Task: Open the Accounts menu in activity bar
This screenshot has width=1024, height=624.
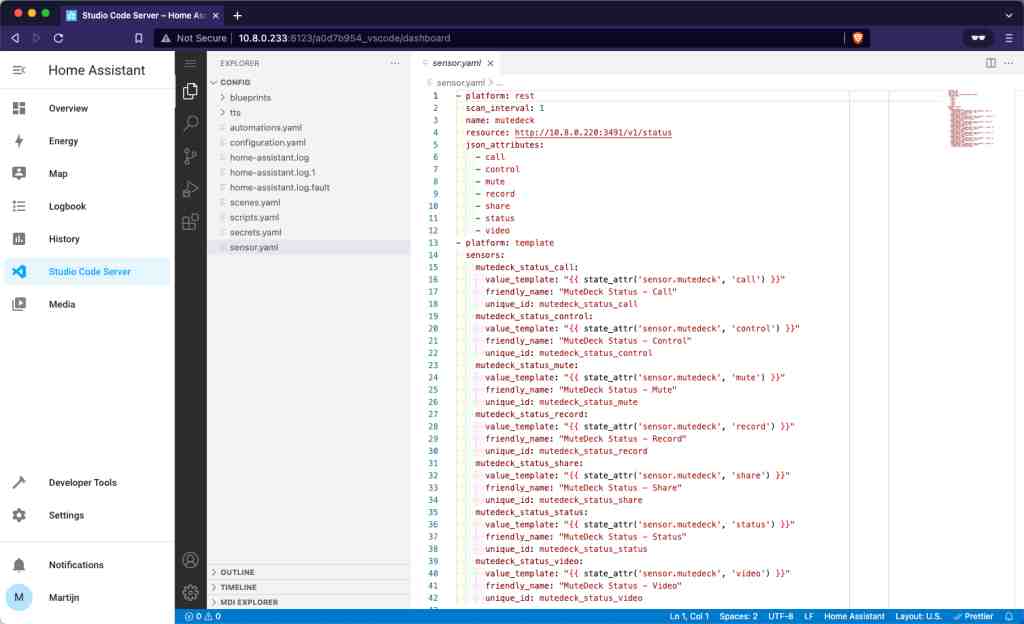Action: pos(190,560)
